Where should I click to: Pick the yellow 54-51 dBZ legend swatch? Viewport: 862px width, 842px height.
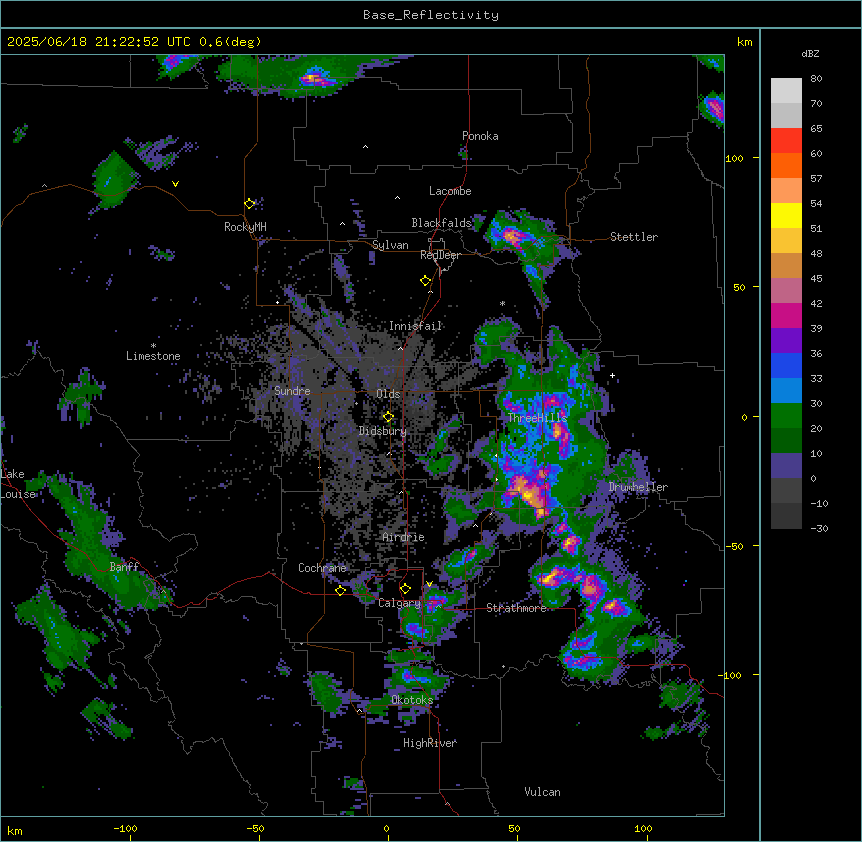click(786, 215)
